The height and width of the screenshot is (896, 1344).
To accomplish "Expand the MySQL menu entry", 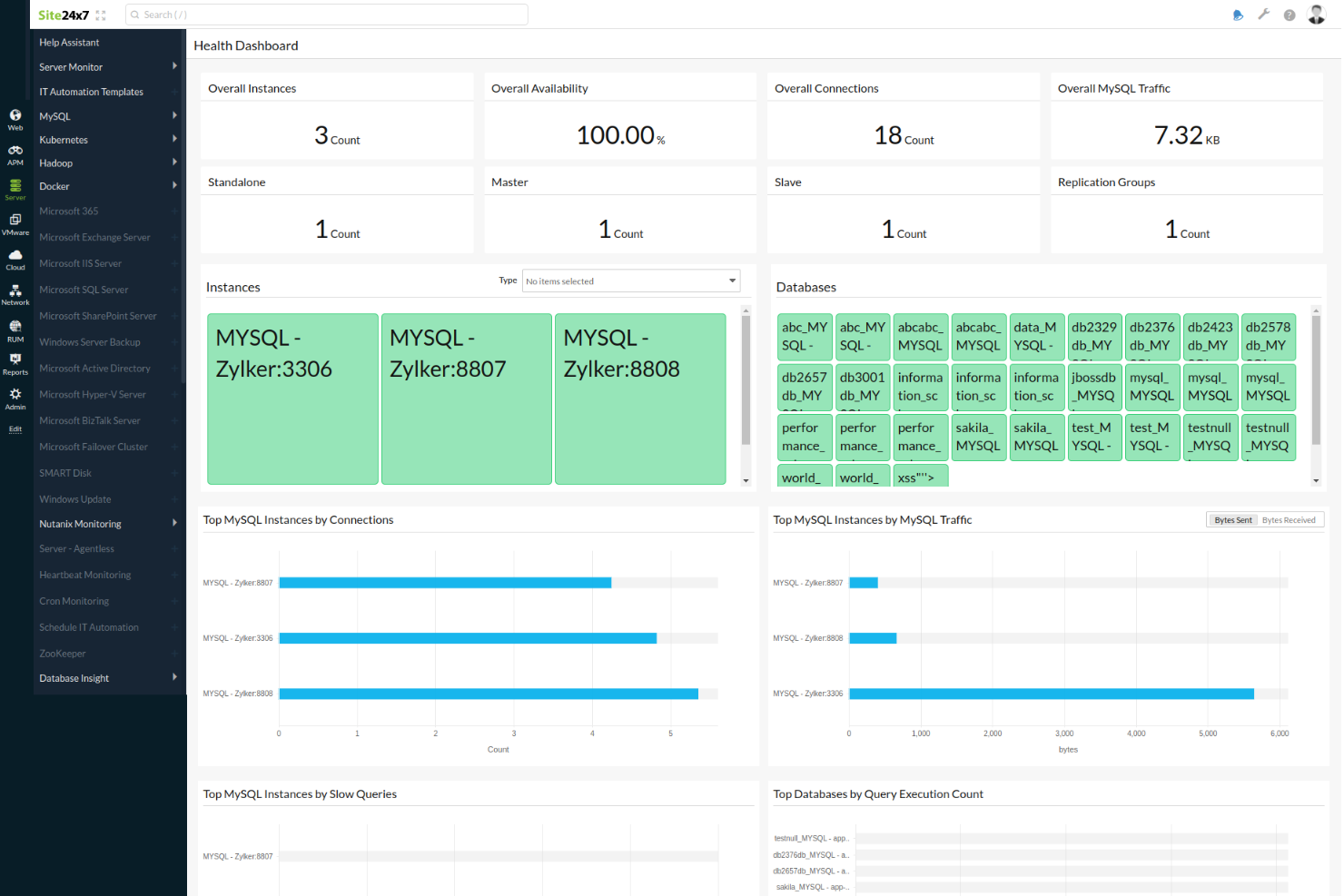I will 54,115.
